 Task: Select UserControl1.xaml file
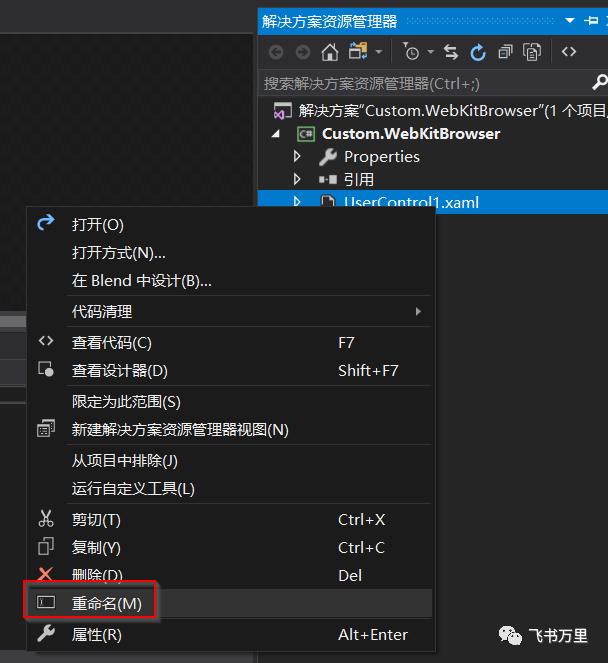coord(411,202)
